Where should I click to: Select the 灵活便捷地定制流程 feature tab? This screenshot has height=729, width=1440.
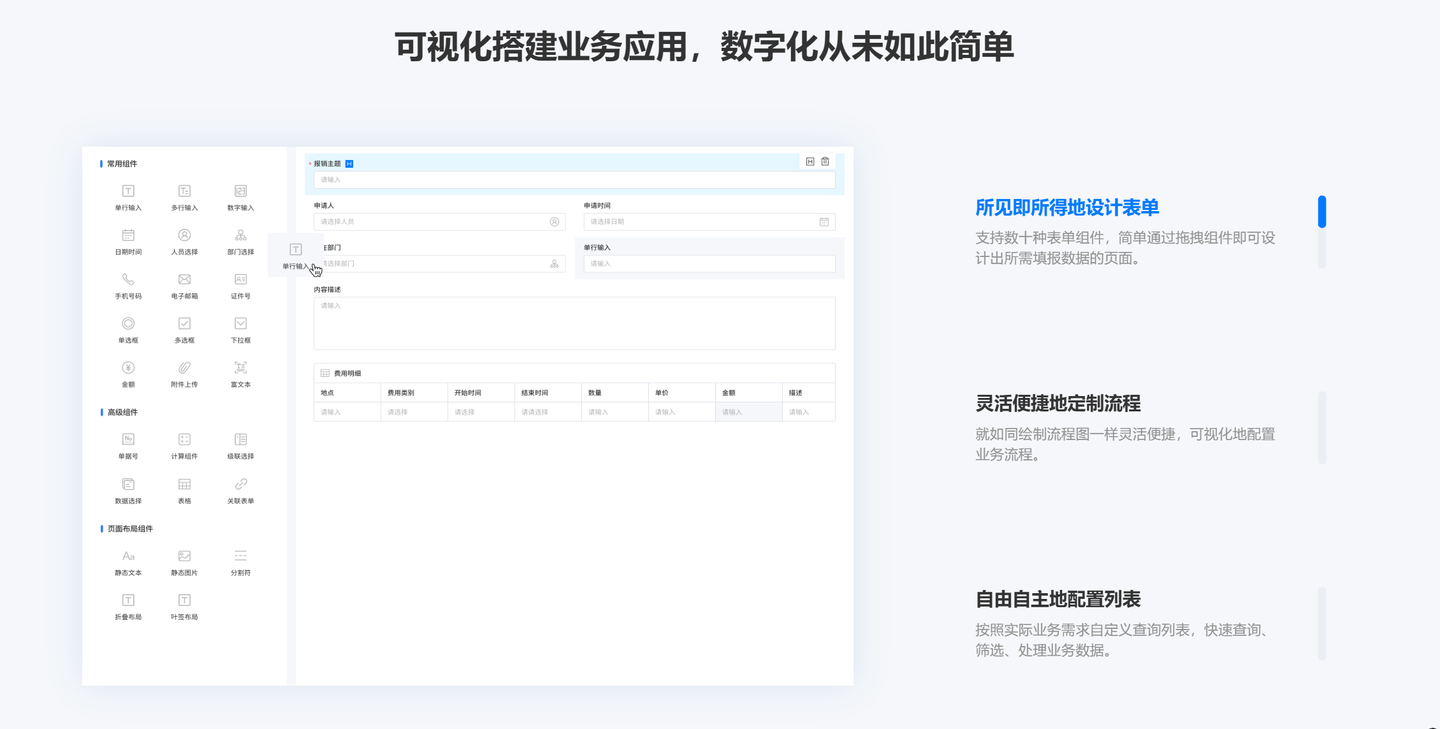click(1058, 404)
